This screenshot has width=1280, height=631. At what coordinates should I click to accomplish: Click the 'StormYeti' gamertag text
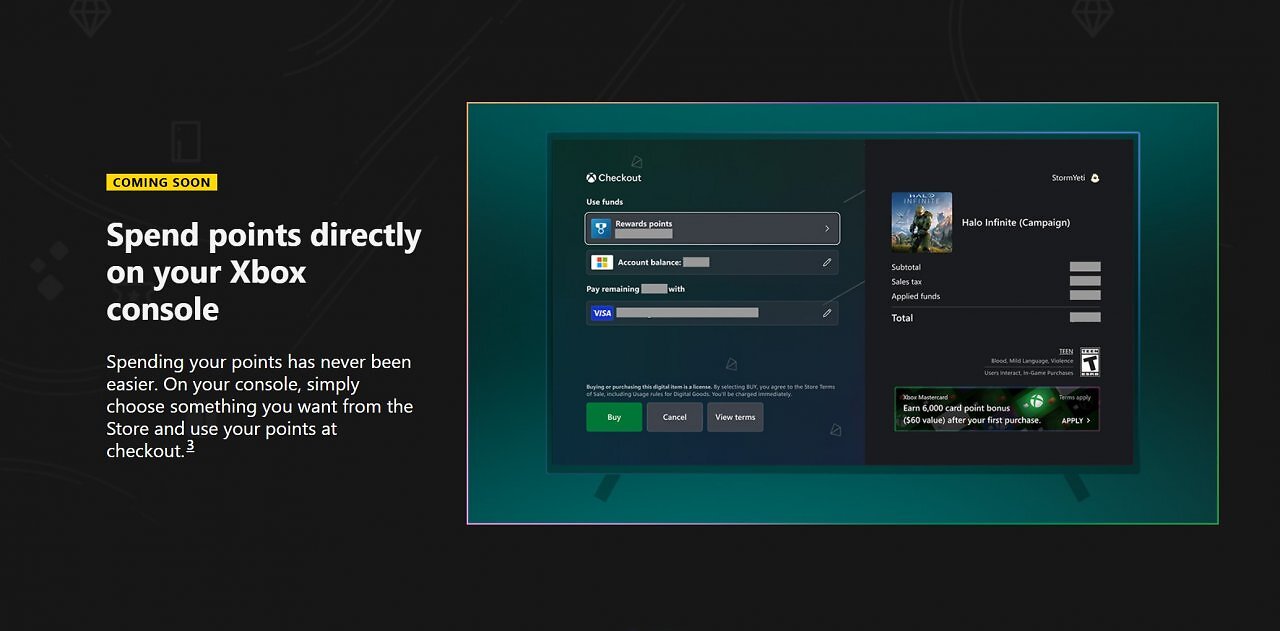click(x=1068, y=178)
